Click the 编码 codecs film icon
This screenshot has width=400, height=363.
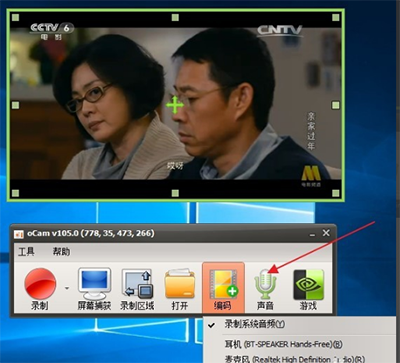pos(223,287)
